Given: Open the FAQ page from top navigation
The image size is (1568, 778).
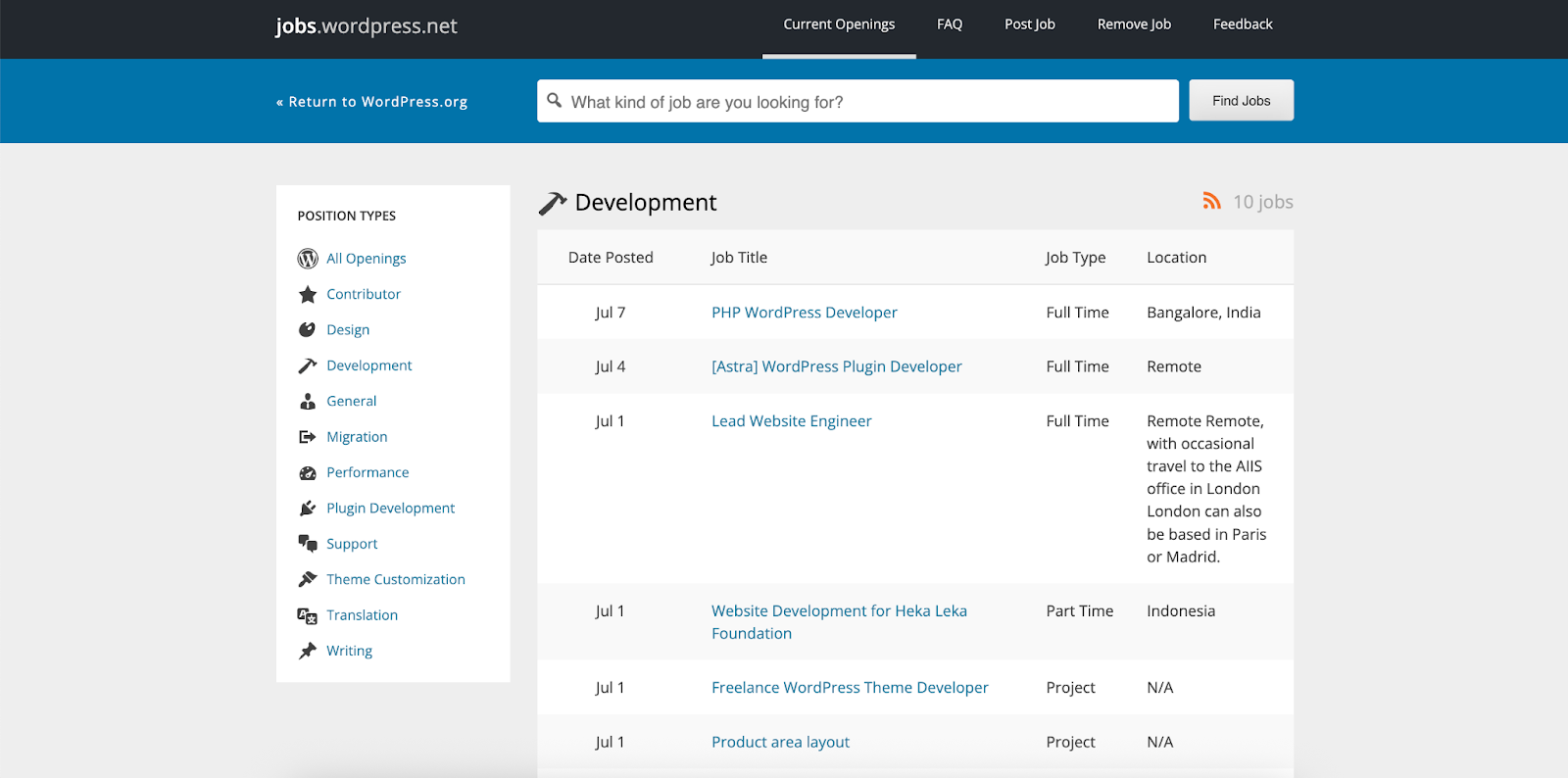Looking at the screenshot, I should 949,24.
